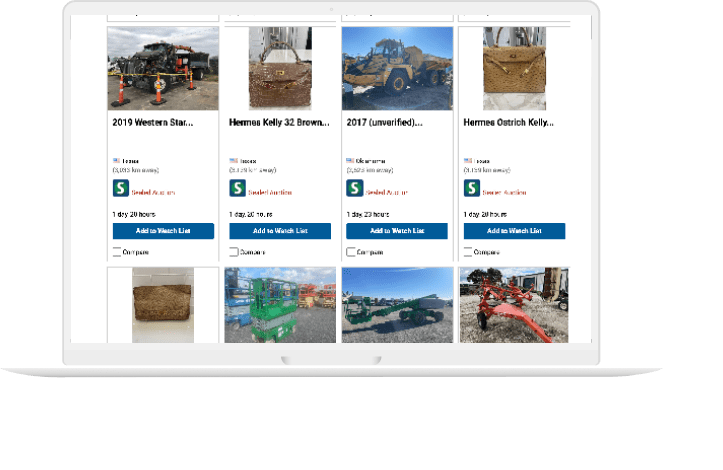Check Compare for Hermes Ostrich Kelly
The image size is (723, 470).
468,252
